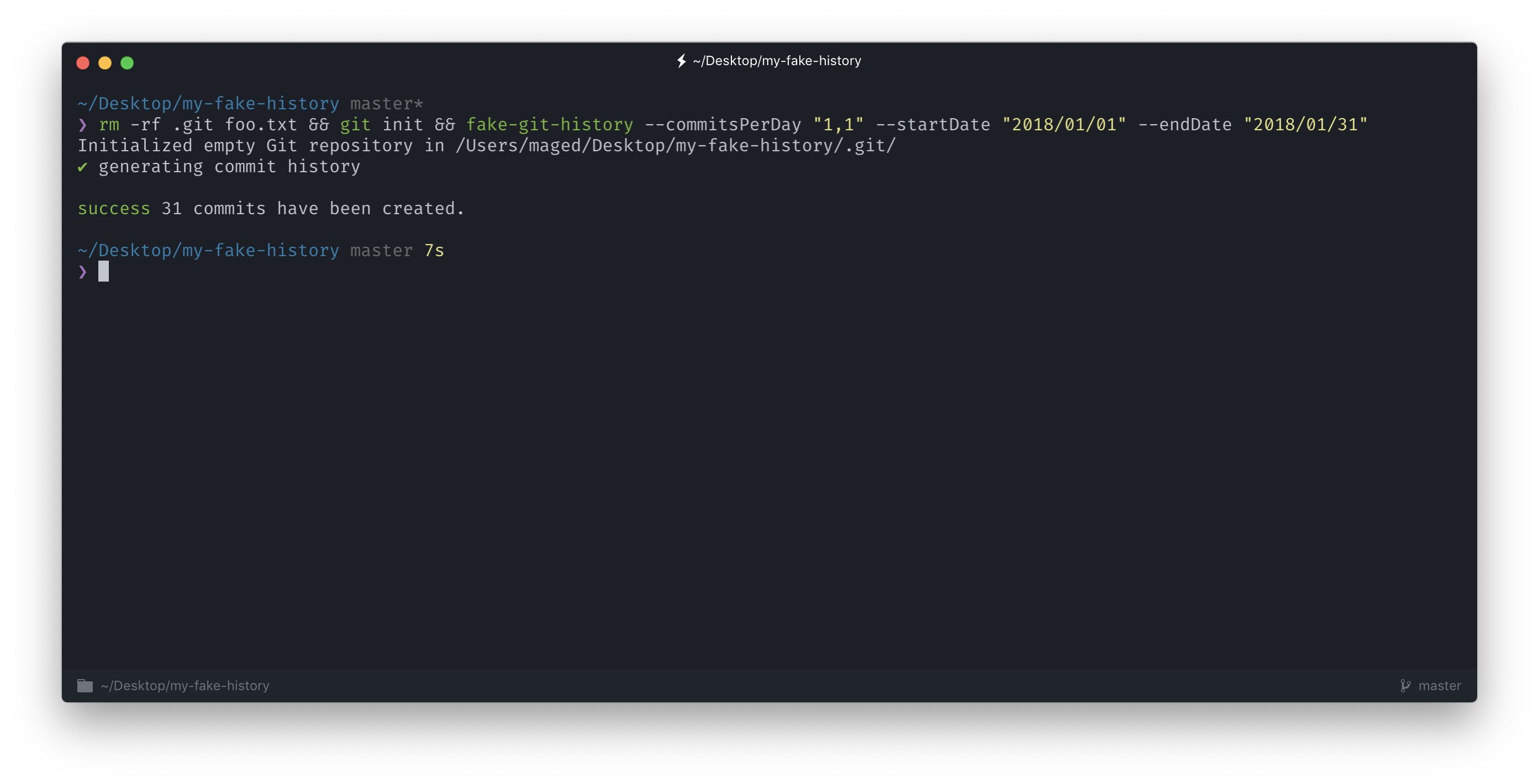Click the green checkmark before 'generating commit history'
The width and height of the screenshot is (1539, 784).
(82, 167)
